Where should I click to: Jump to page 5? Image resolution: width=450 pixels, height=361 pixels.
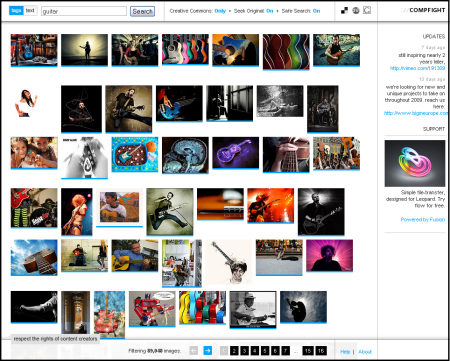pyautogui.click(x=265, y=351)
